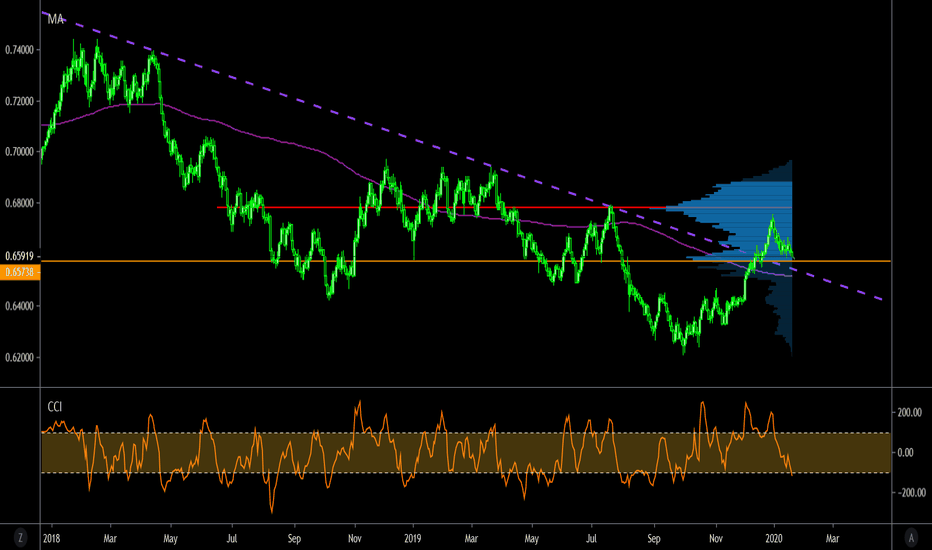Select the CCI indicator label

pyautogui.click(x=57, y=407)
